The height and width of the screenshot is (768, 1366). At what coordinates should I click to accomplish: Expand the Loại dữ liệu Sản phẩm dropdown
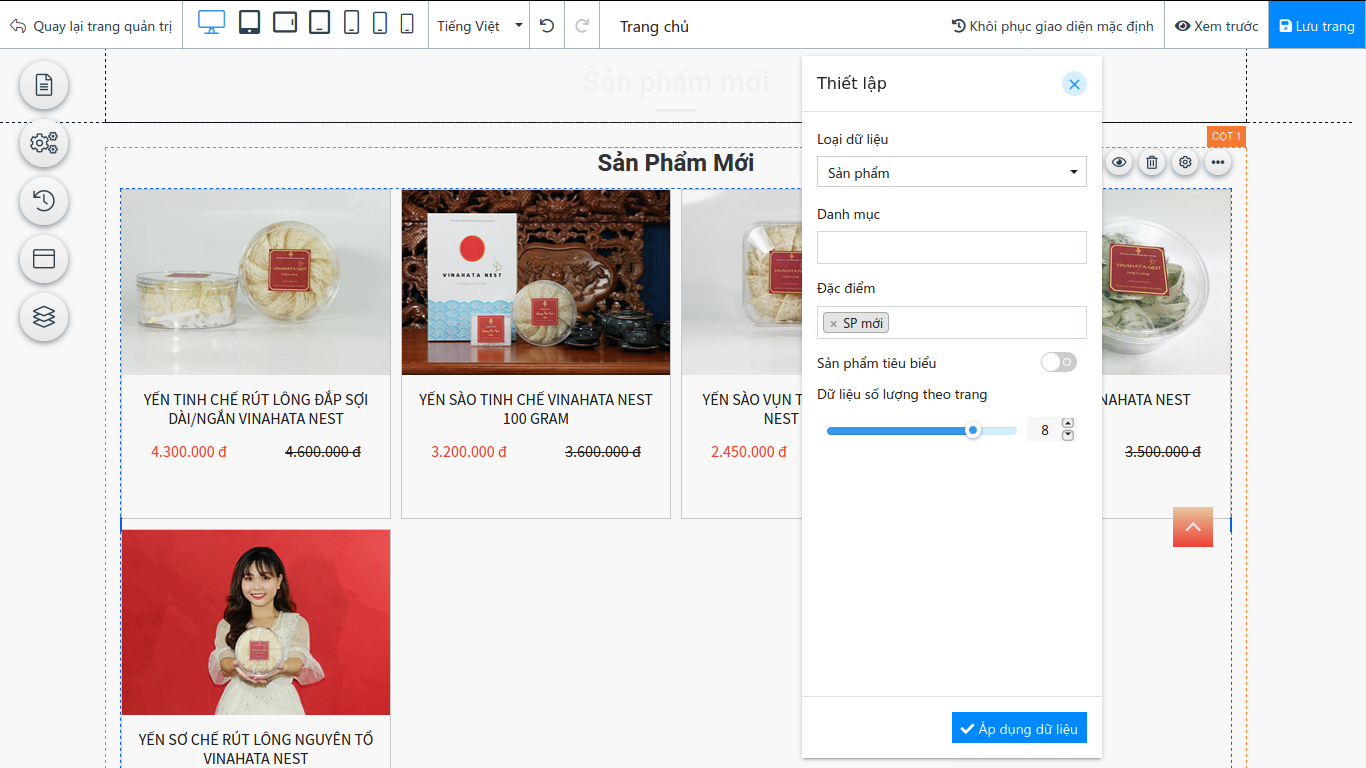[x=952, y=172]
